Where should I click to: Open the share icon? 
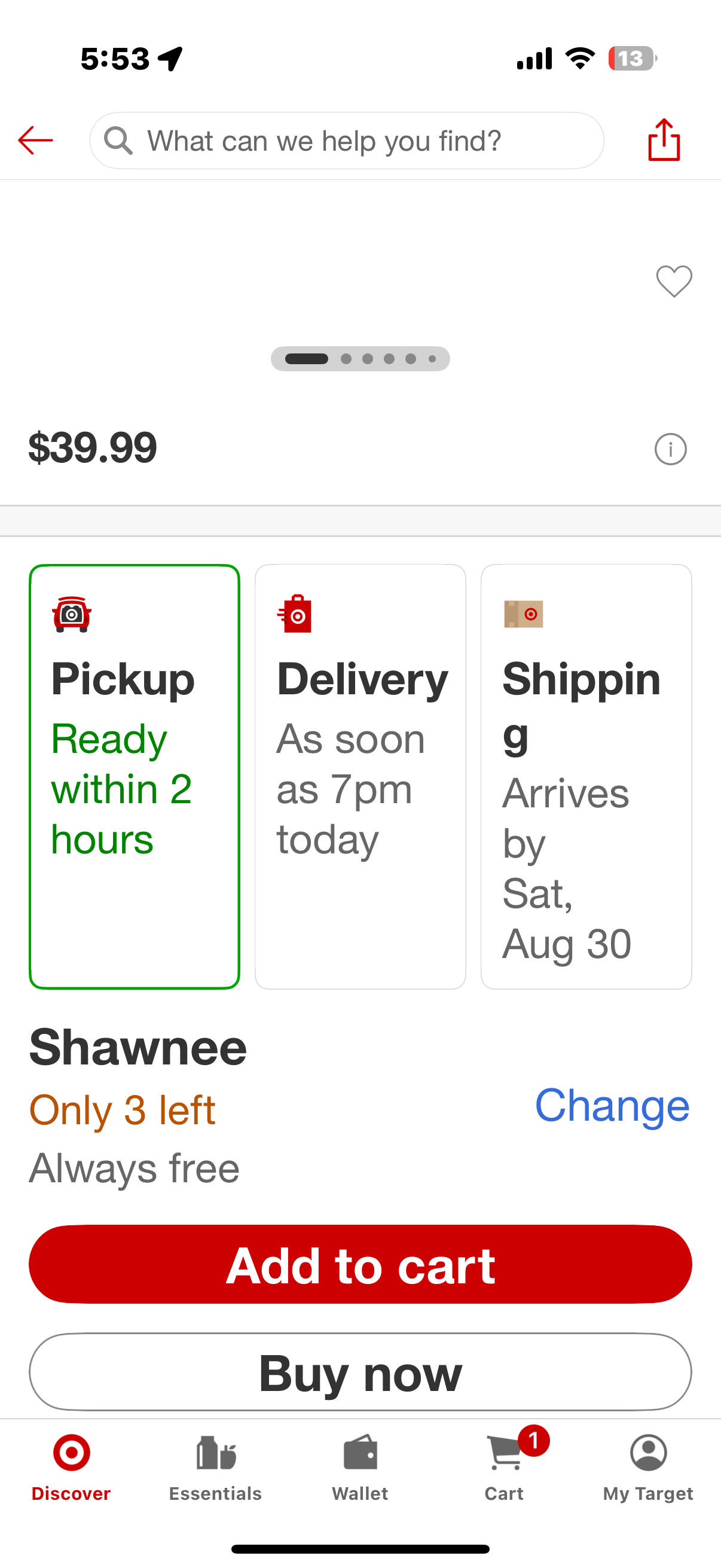pos(664,140)
